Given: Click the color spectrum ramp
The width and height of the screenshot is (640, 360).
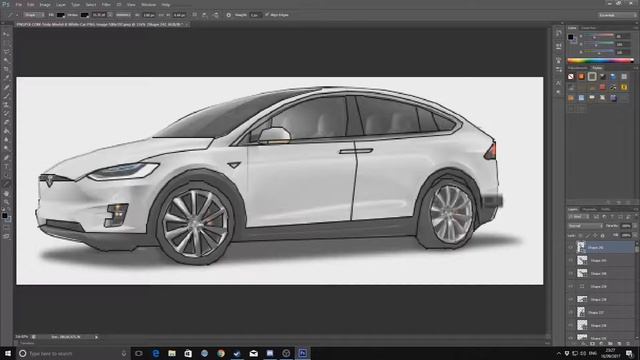Looking at the screenshot, I should coord(600,61).
